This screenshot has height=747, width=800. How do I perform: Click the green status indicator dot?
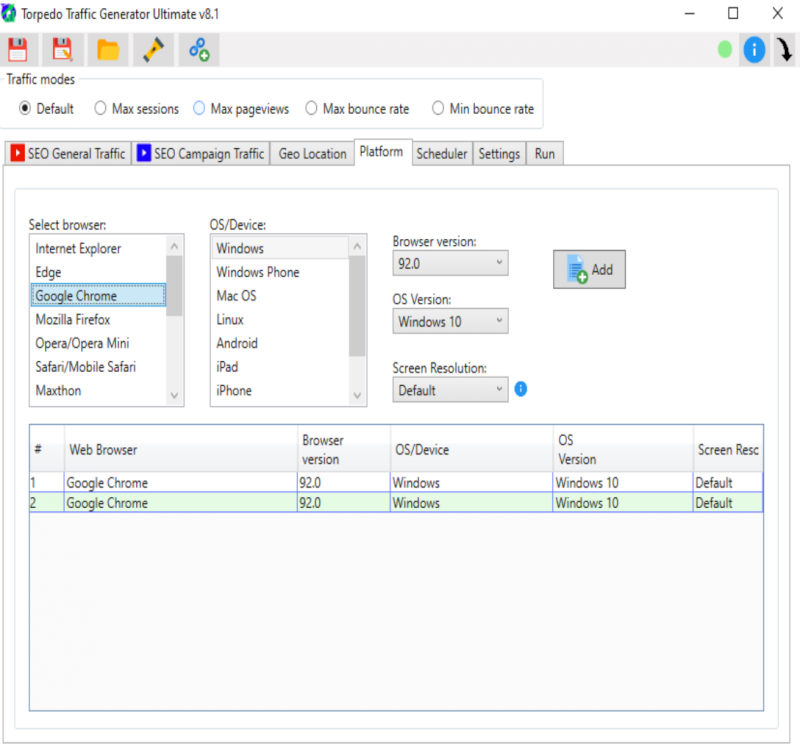pyautogui.click(x=725, y=49)
